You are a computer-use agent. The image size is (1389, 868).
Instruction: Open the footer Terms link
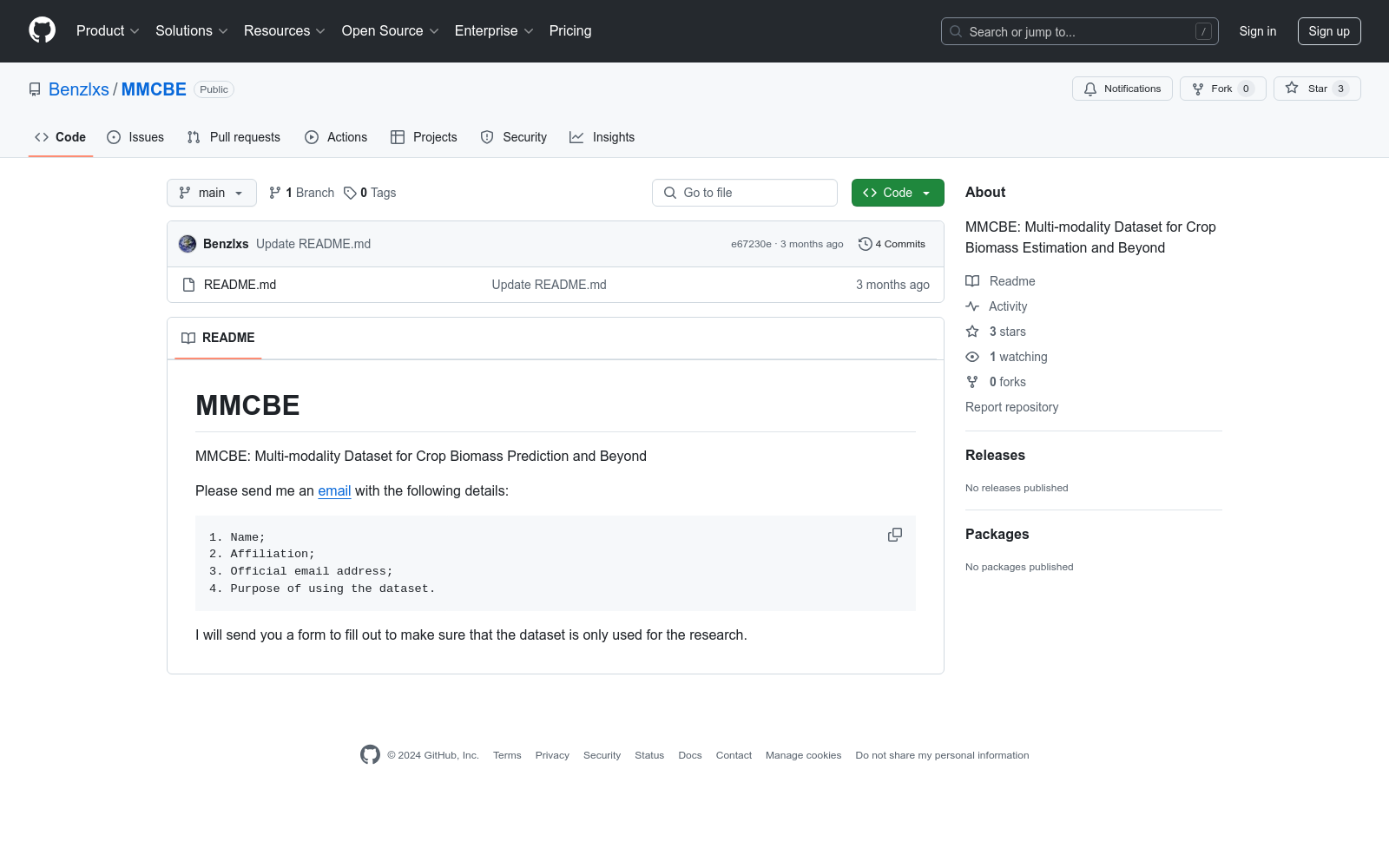tap(507, 755)
